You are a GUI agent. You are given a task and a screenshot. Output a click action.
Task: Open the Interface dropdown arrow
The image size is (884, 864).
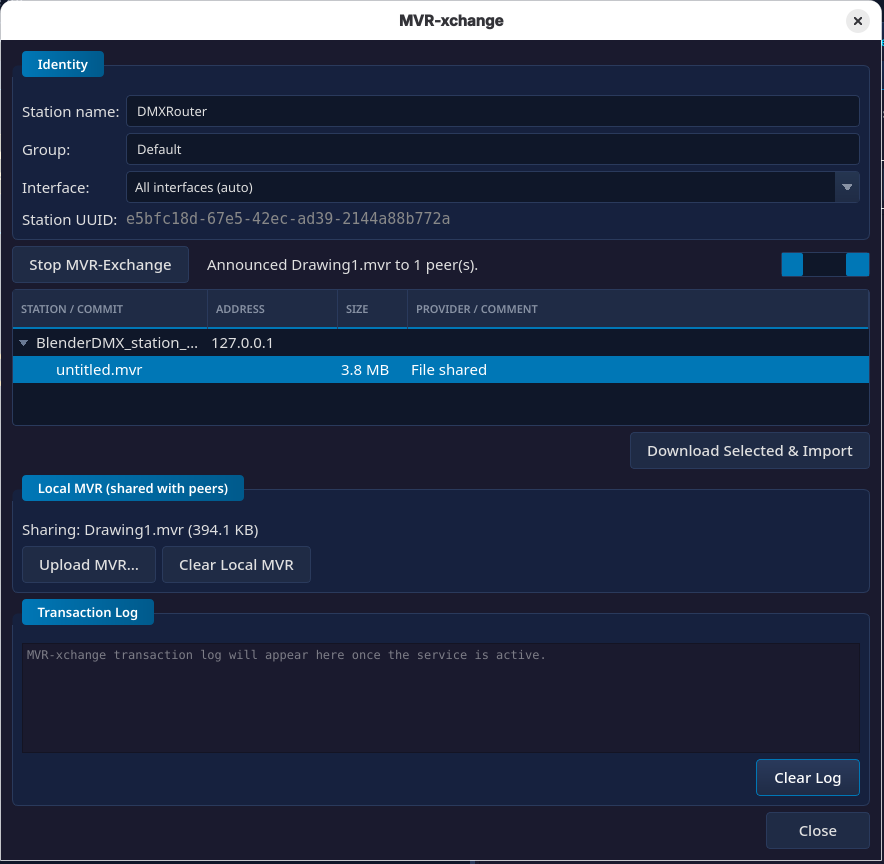(847, 187)
